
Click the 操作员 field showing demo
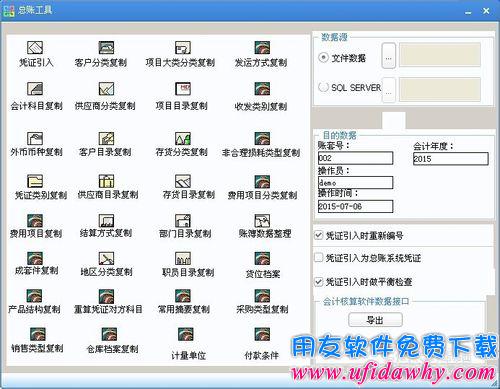click(355, 183)
